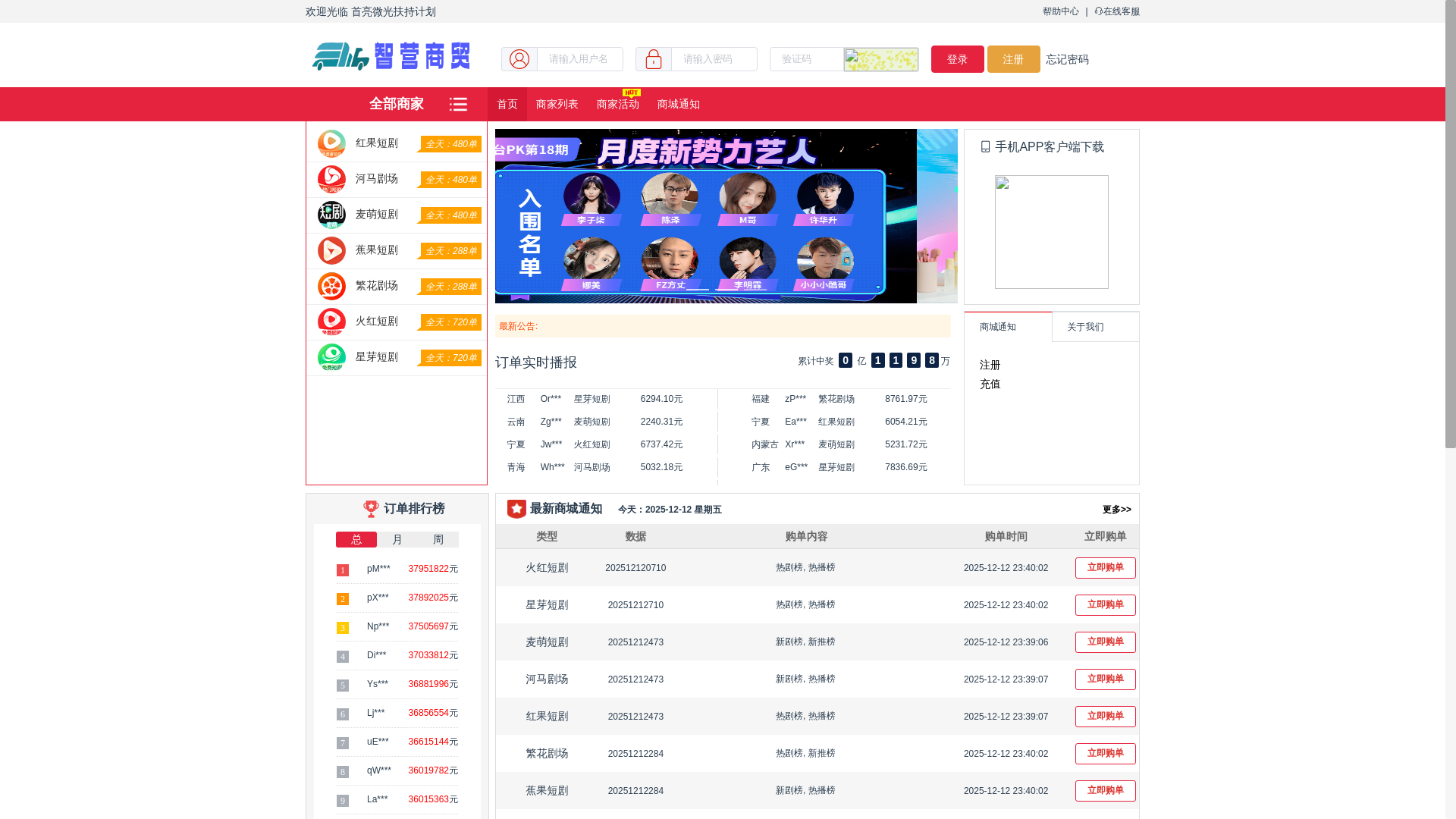Focus the 验证码 input field

pos(807,59)
